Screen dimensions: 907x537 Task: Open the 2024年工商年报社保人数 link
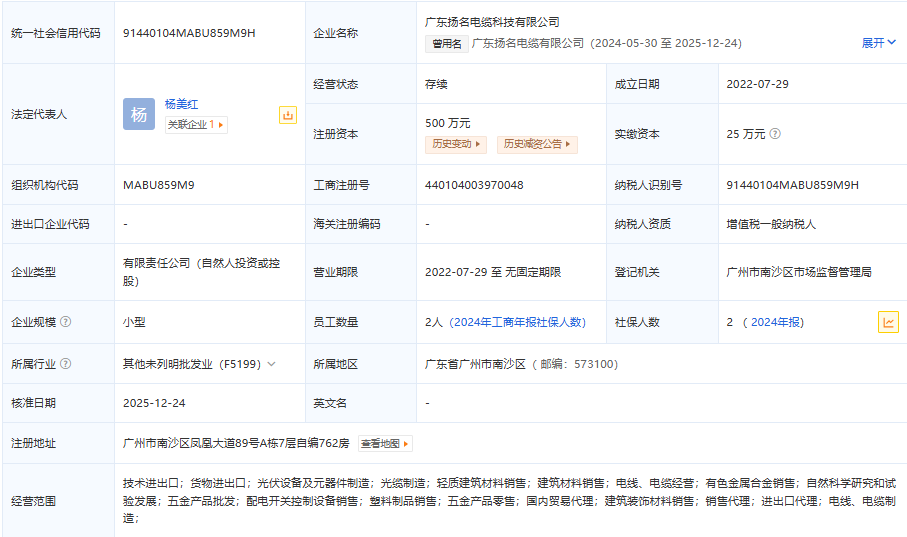click(x=518, y=322)
